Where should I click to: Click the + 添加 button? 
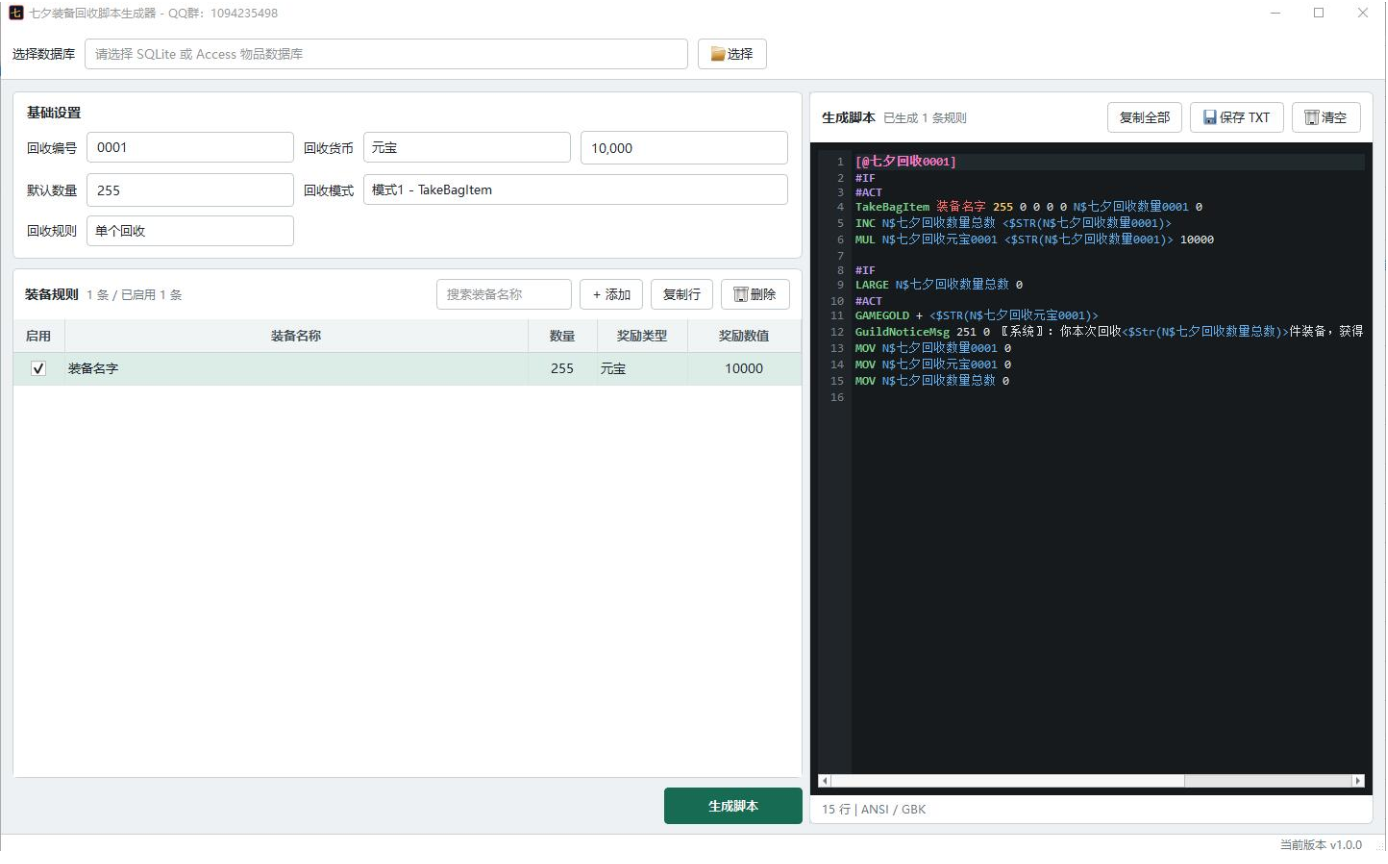pos(611,295)
